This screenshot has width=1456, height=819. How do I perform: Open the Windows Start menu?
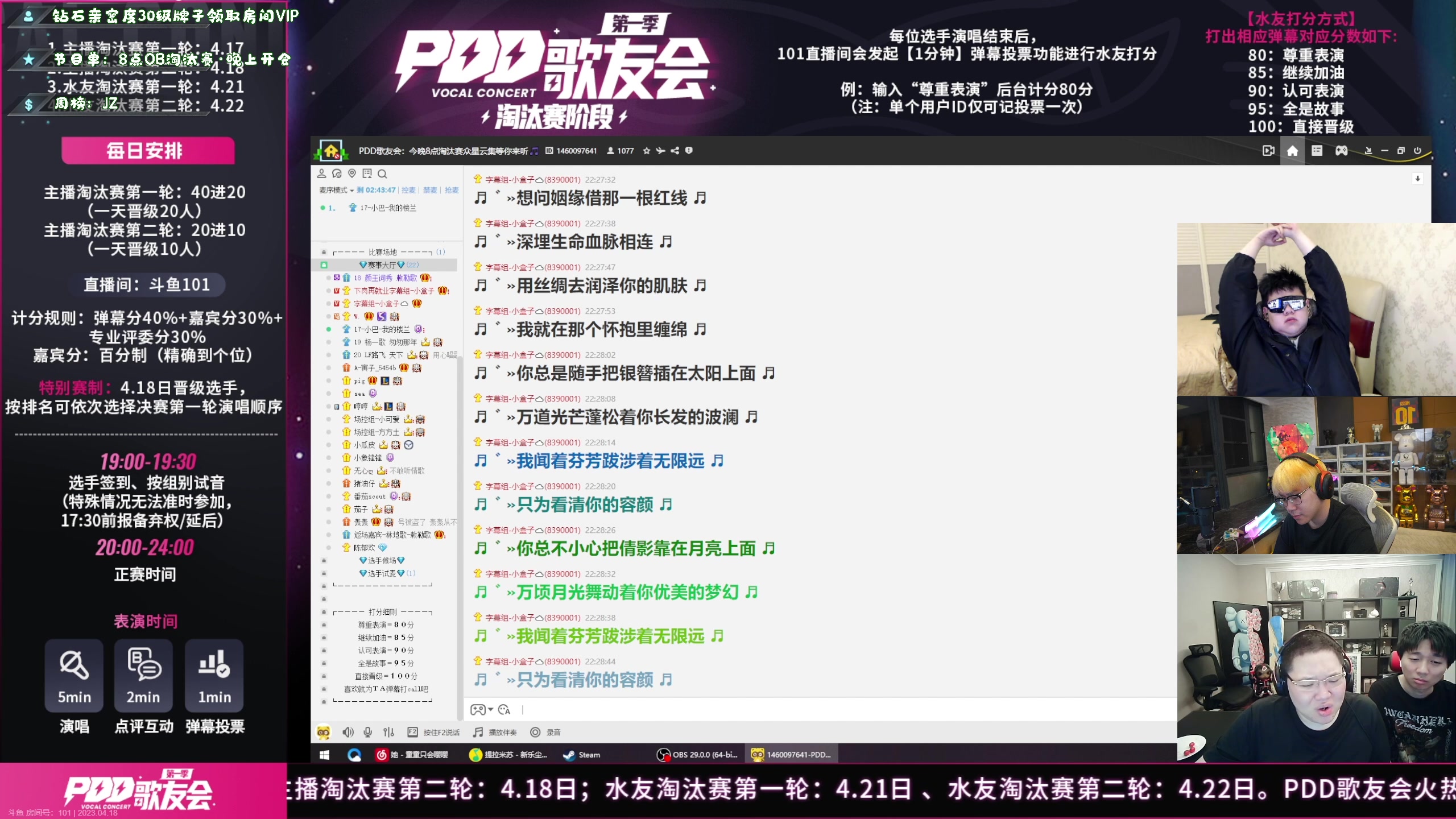325,754
